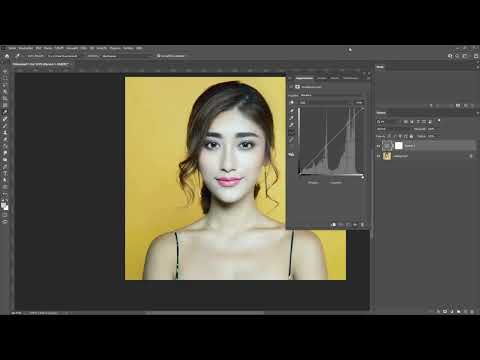Screen dimensions: 480x360
Task: Select the Eraser tool
Action: tap(5, 146)
